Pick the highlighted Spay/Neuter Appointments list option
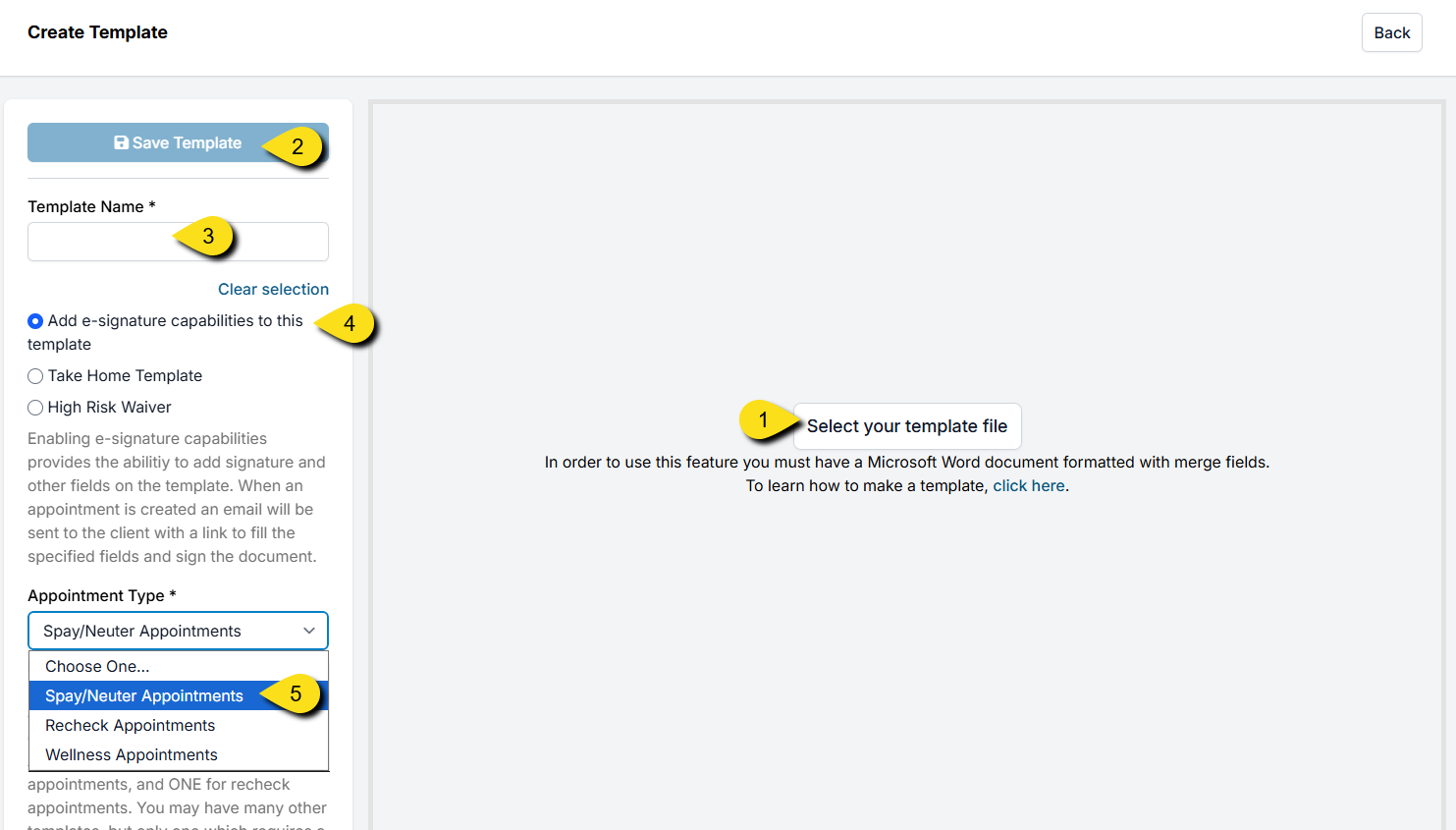The height and width of the screenshot is (830, 1456). coord(144,695)
